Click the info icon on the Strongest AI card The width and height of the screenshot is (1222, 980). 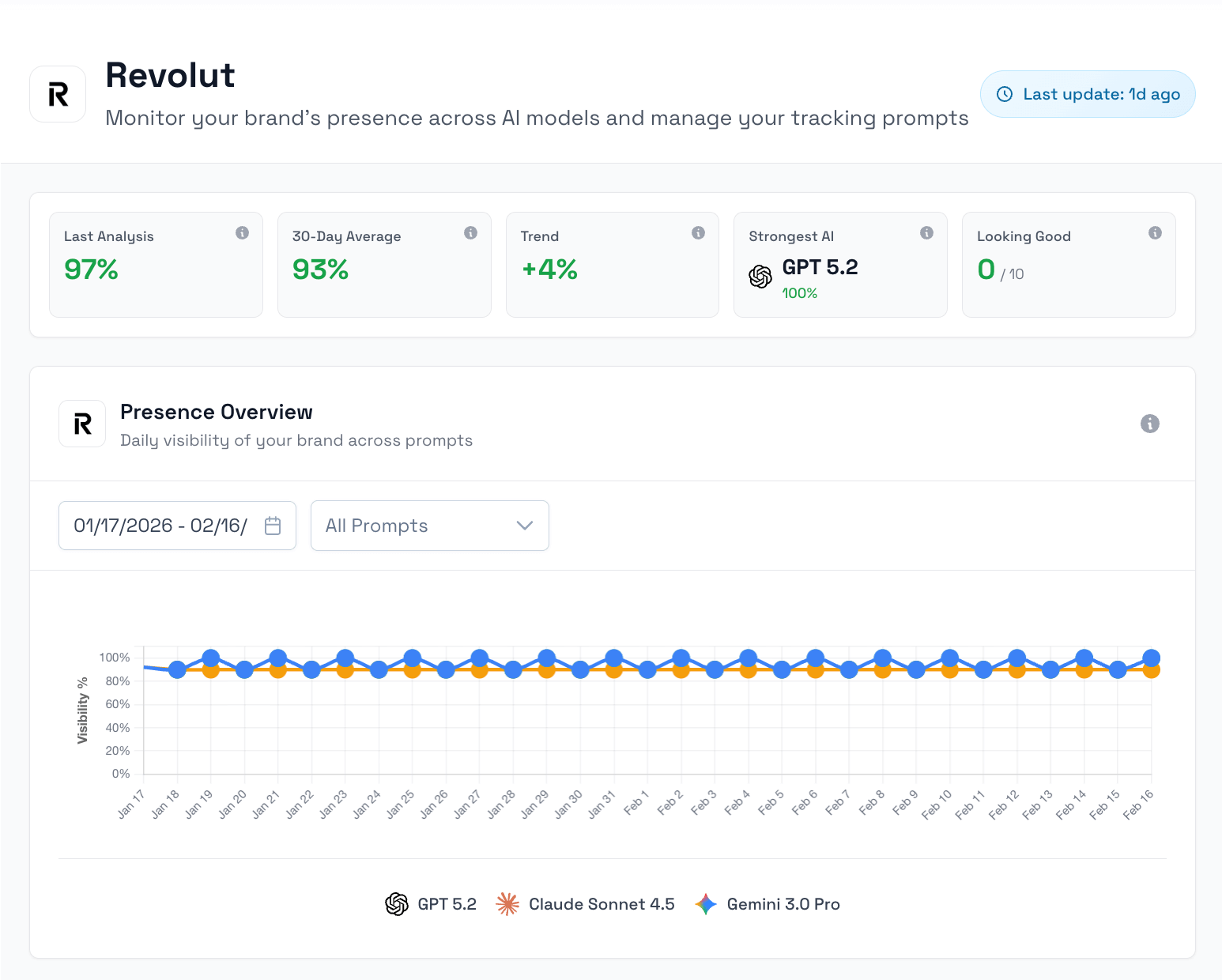tap(926, 232)
